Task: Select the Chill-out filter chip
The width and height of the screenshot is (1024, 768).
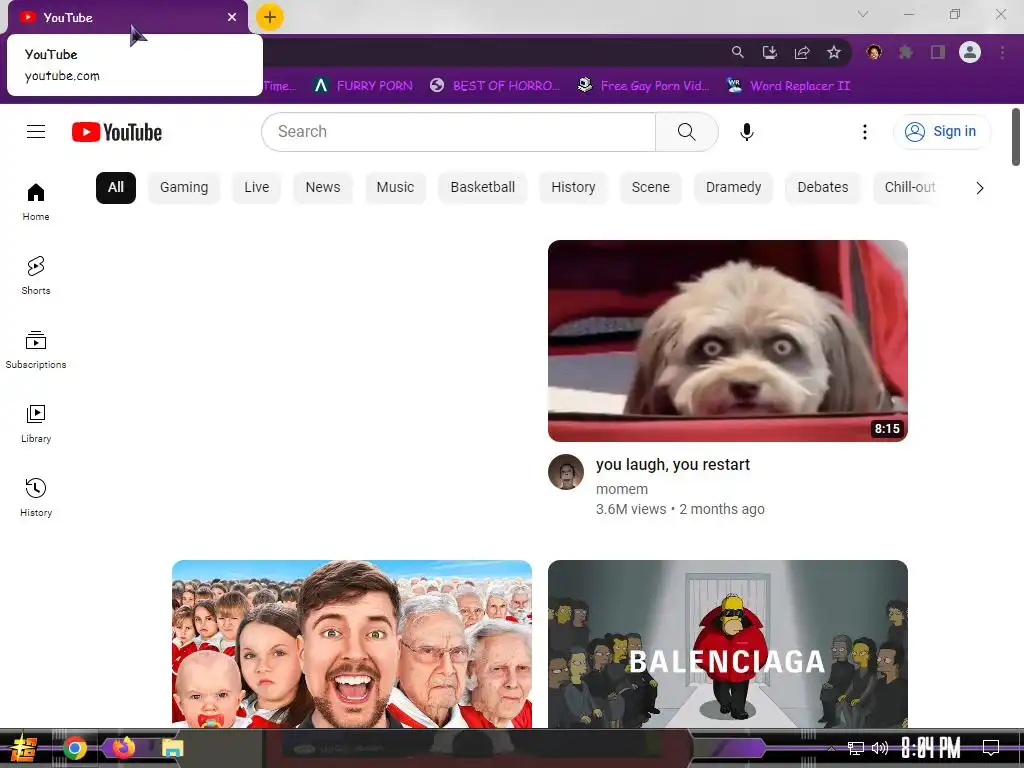Action: (x=910, y=187)
